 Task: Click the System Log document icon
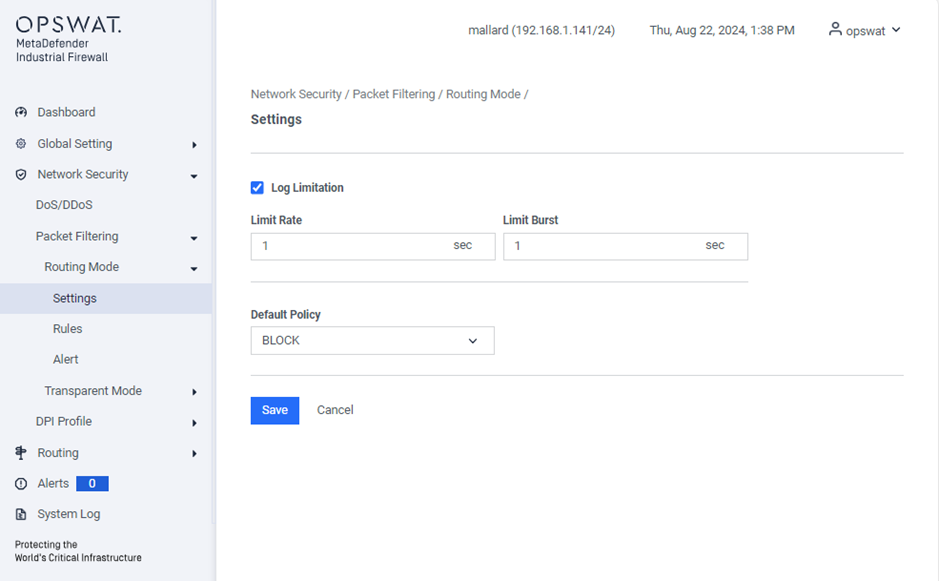(x=21, y=515)
